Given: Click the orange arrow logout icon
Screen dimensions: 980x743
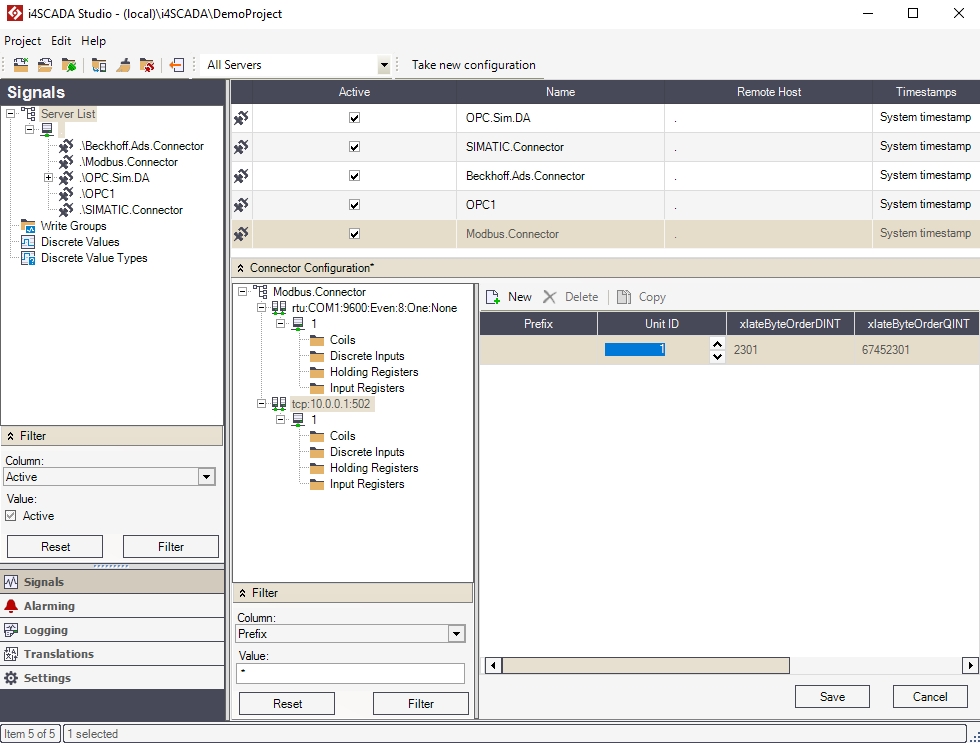Looking at the screenshot, I should pyautogui.click(x=177, y=65).
